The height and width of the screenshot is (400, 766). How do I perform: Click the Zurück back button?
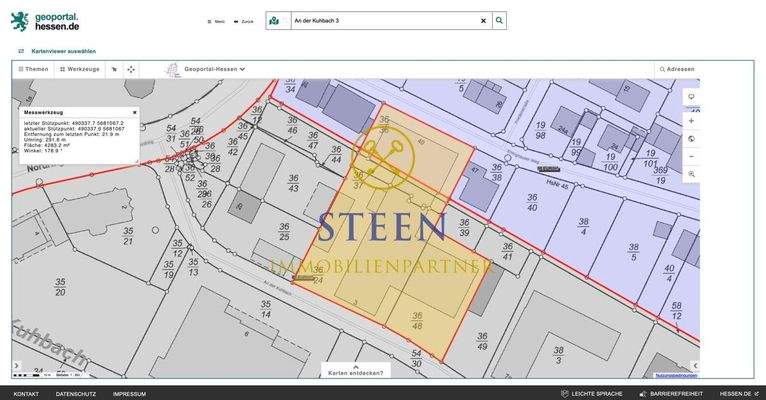[x=243, y=21]
